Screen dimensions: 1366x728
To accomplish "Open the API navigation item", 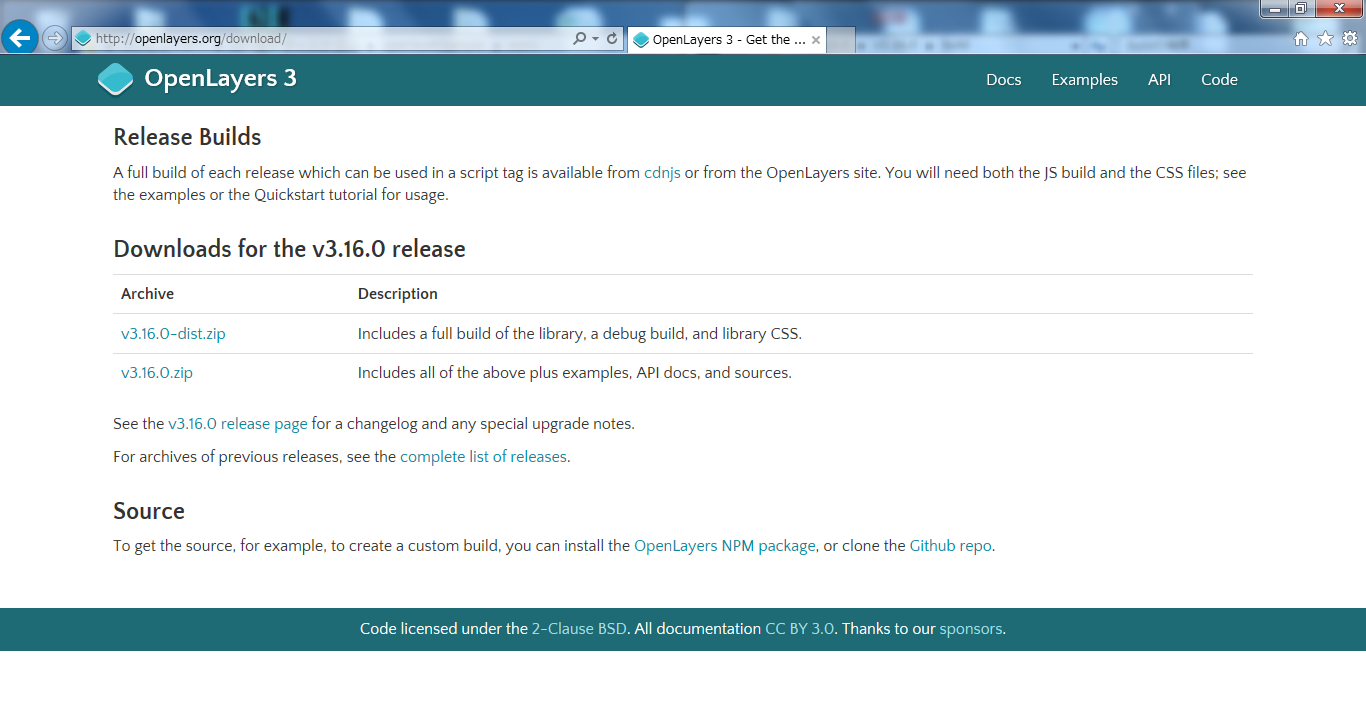I will (1159, 80).
